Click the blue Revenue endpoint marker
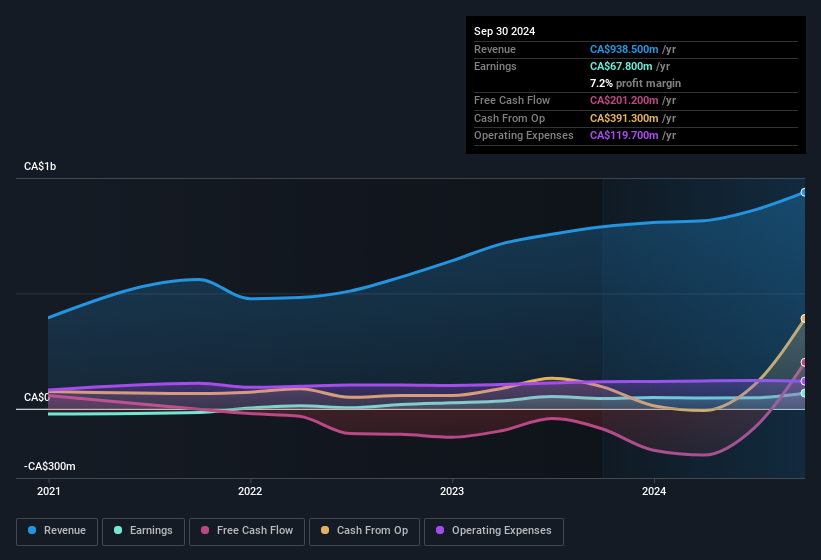Screen dimensions: 821x560 point(804,193)
